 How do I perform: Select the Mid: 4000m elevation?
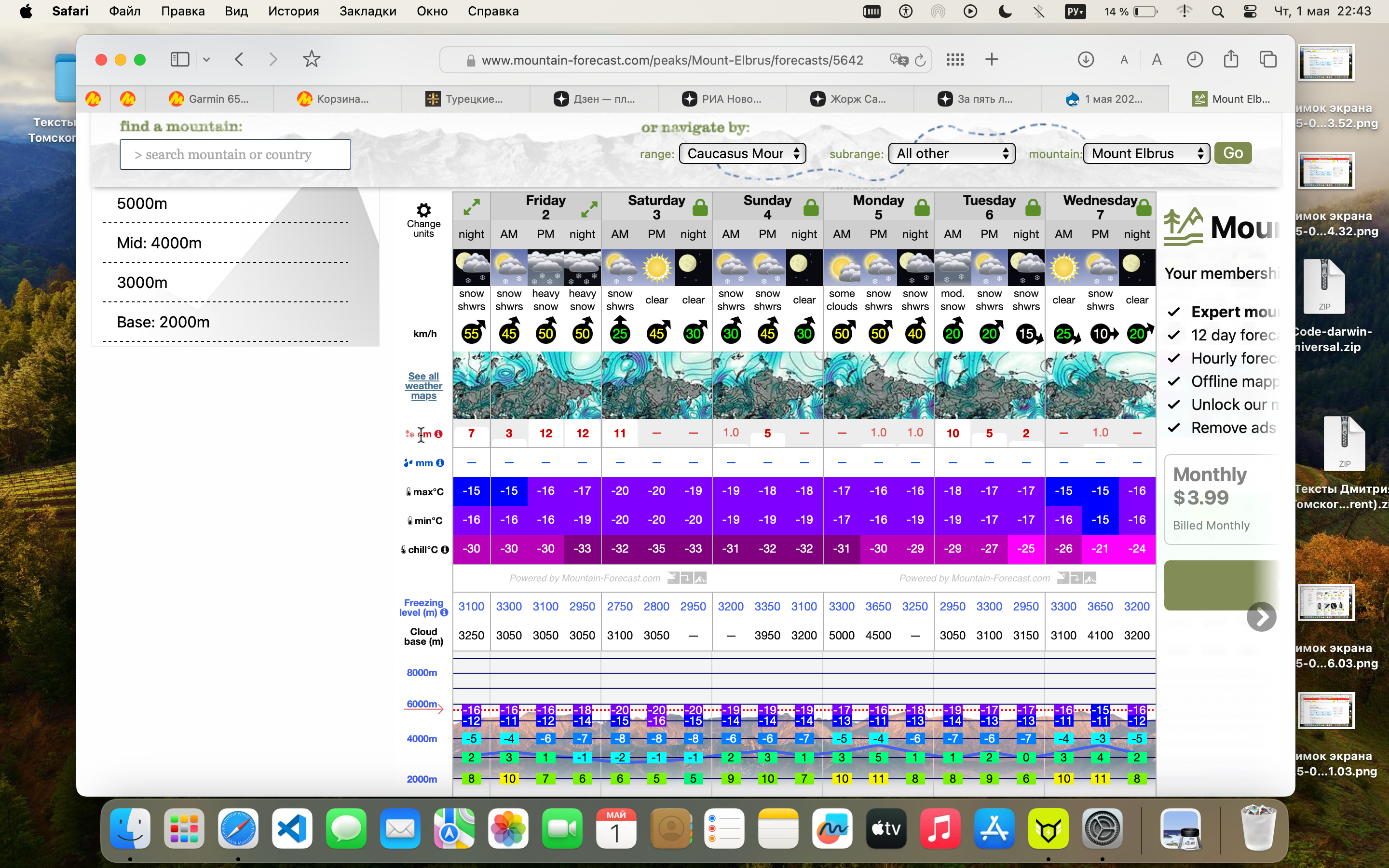point(159,243)
